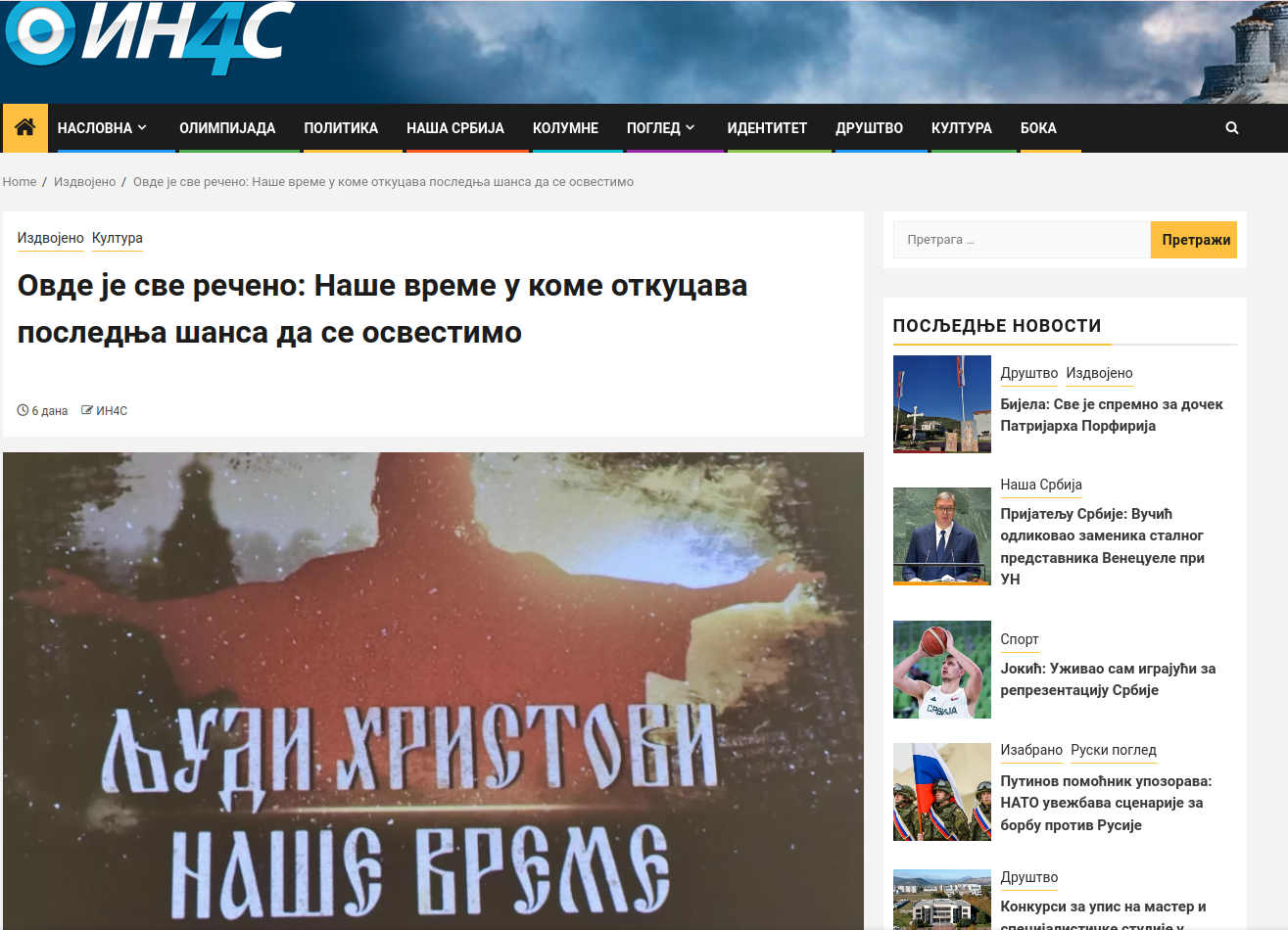The height and width of the screenshot is (930, 1288).
Task: Open article about Патријарха Порфирија in Бијела
Action: point(1112,415)
